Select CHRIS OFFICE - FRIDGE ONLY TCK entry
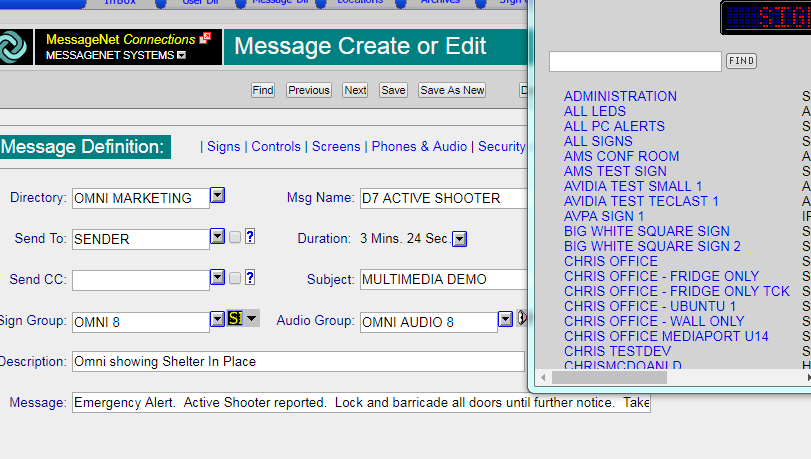The width and height of the screenshot is (811, 459). pyautogui.click(x=677, y=291)
